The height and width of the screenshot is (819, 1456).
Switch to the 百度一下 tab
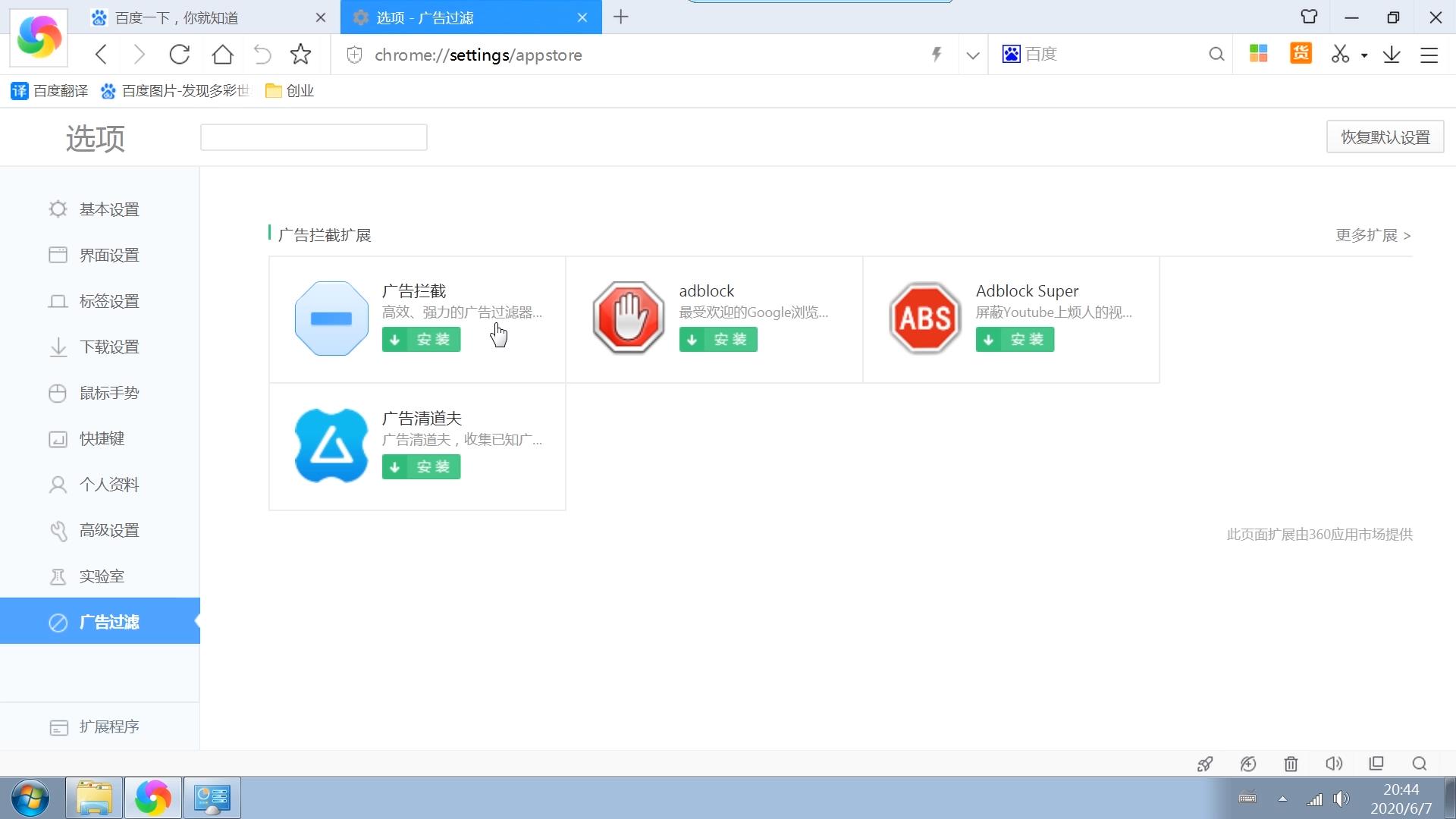(x=177, y=17)
